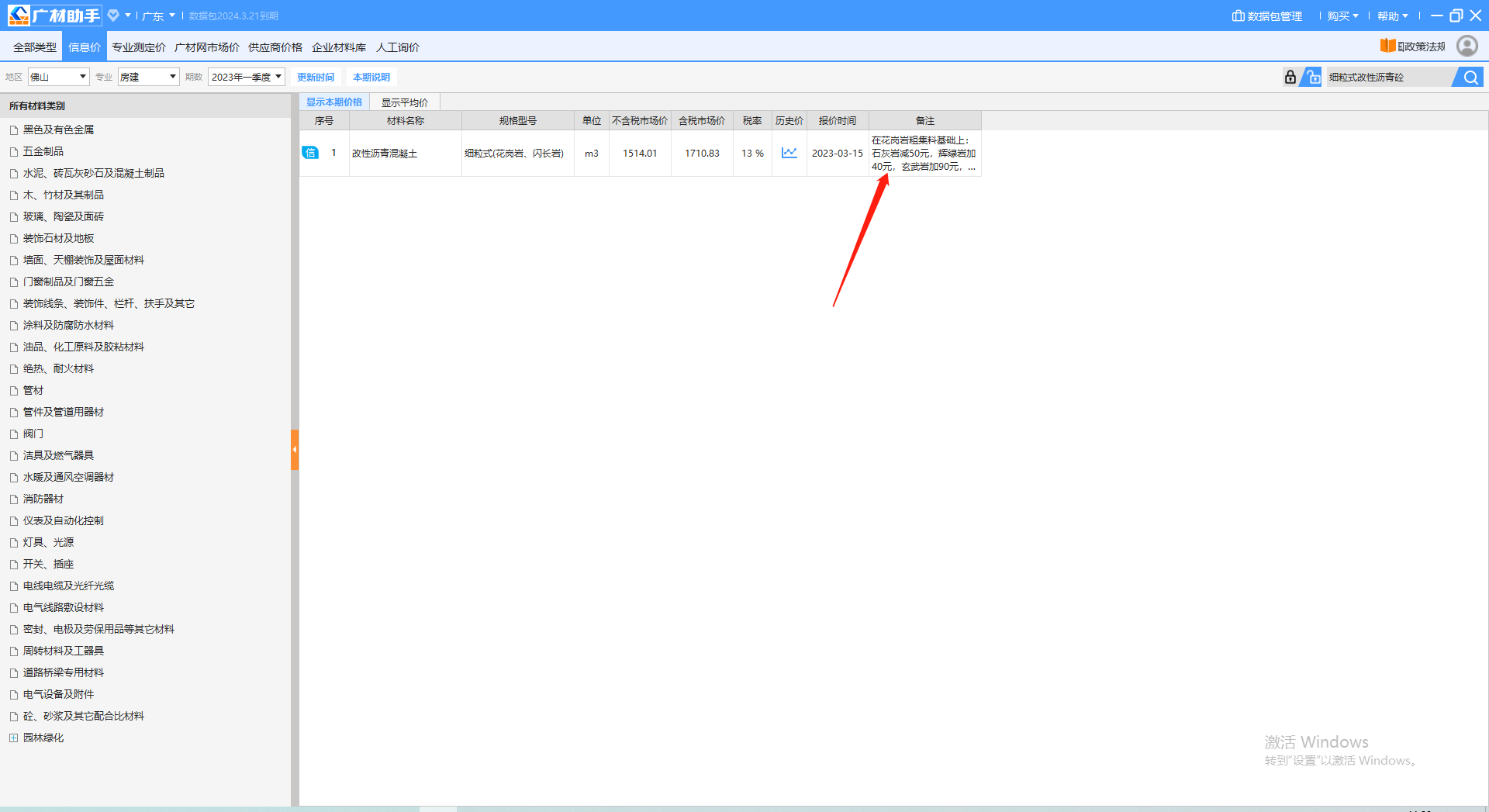Click the 更新时间 button
The width and height of the screenshot is (1489, 812).
click(x=316, y=77)
